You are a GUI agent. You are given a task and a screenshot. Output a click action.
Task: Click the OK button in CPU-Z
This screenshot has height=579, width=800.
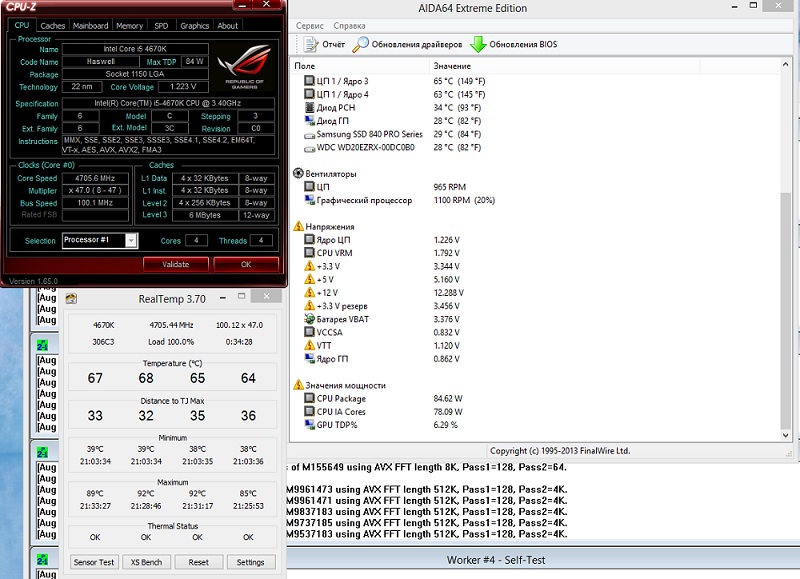(x=246, y=264)
